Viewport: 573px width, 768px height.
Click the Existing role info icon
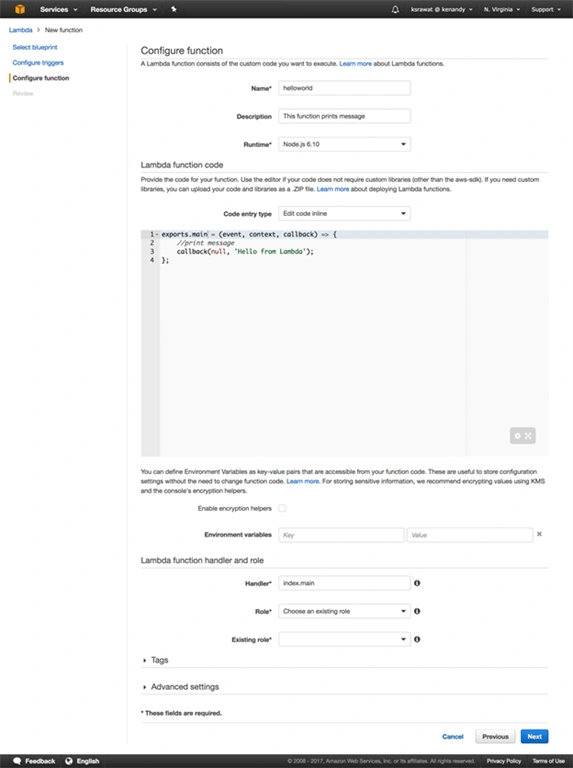(x=417, y=639)
